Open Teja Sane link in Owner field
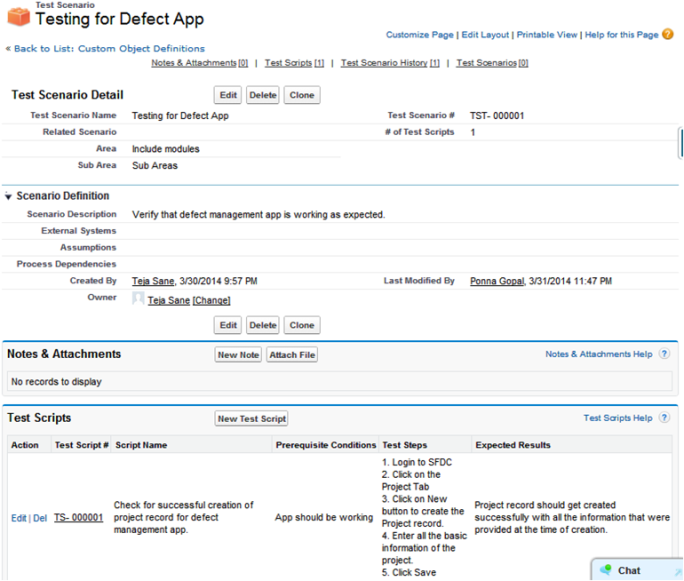The height and width of the screenshot is (581, 684). pyautogui.click(x=169, y=300)
